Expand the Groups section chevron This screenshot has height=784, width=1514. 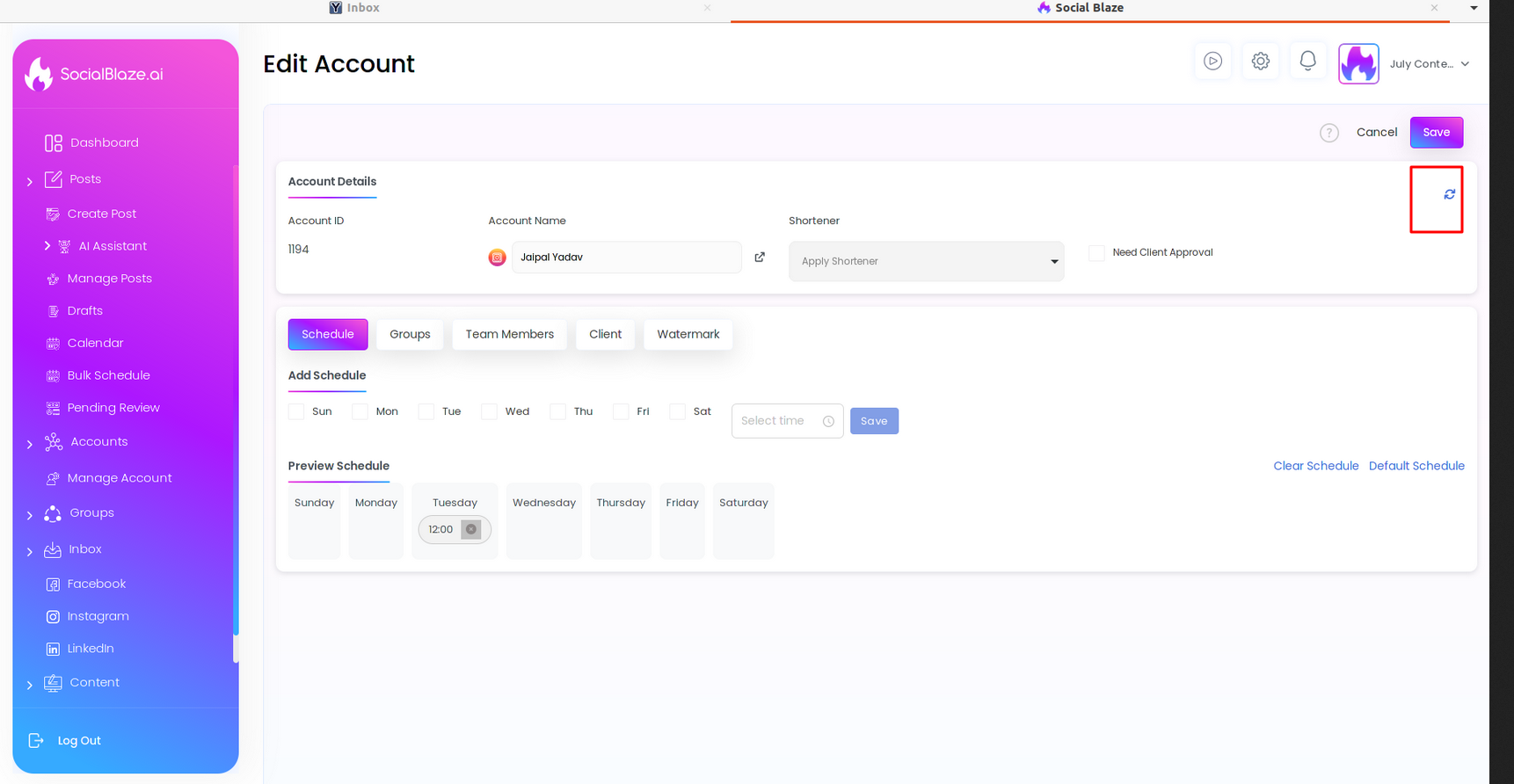point(30,516)
